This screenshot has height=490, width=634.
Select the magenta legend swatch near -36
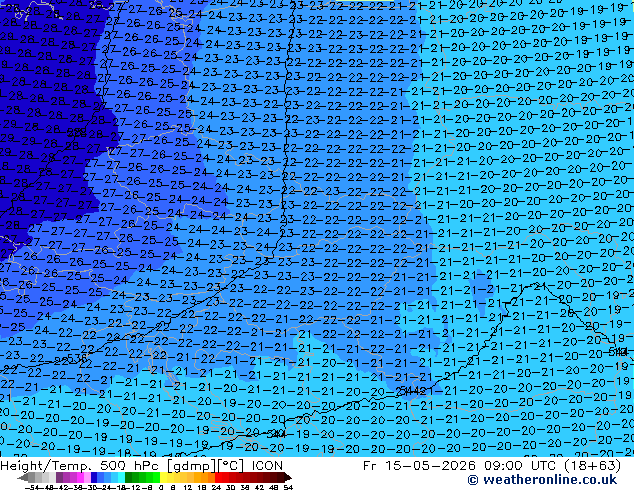click(x=80, y=477)
